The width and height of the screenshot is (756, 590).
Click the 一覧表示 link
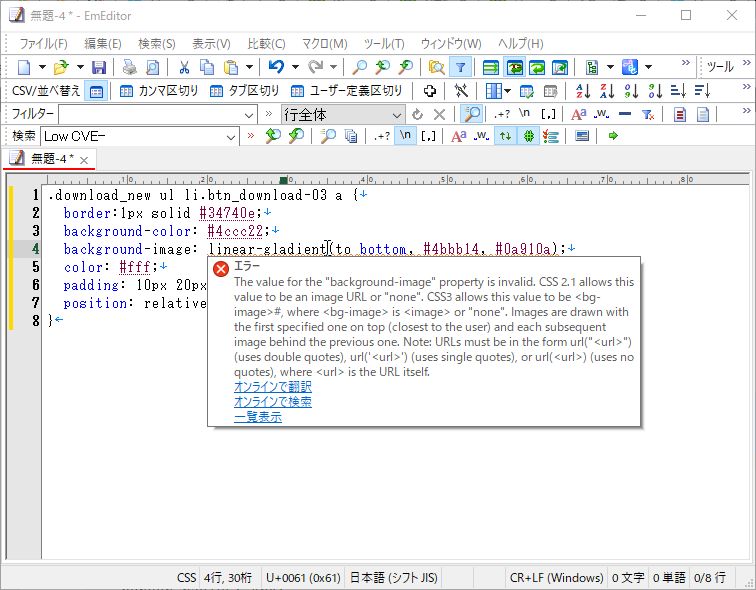[x=257, y=416]
